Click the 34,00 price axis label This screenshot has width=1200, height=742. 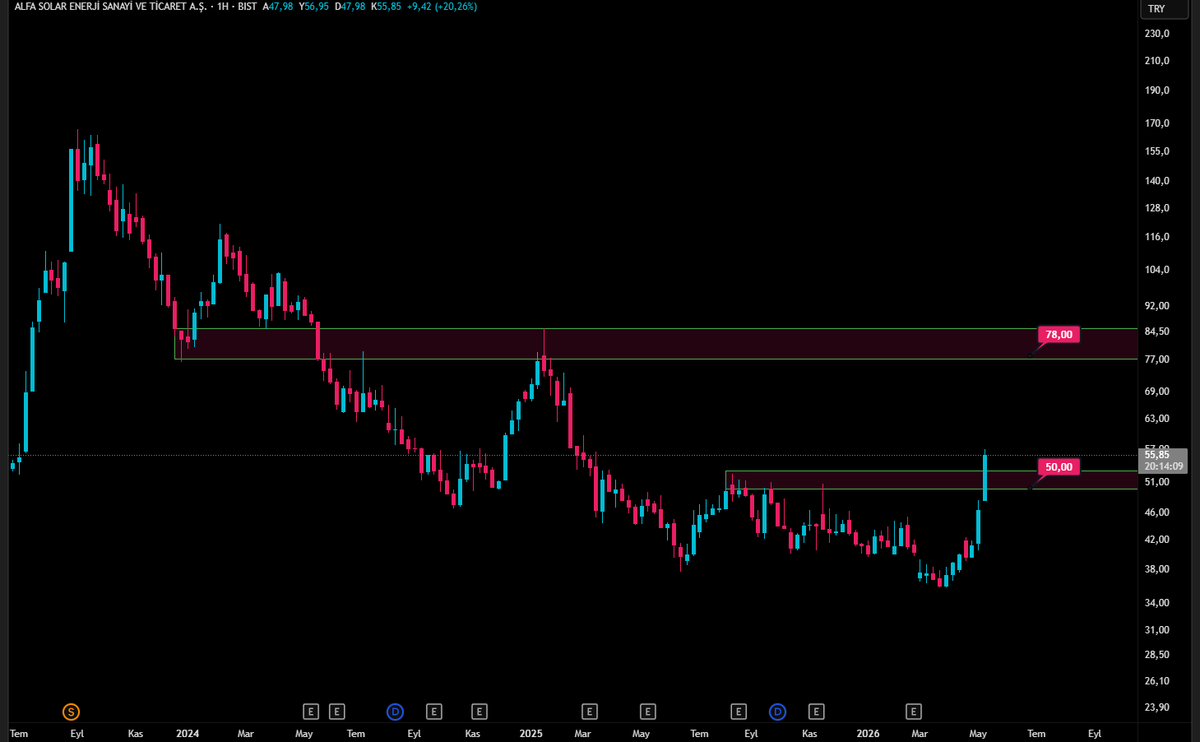click(x=1157, y=603)
